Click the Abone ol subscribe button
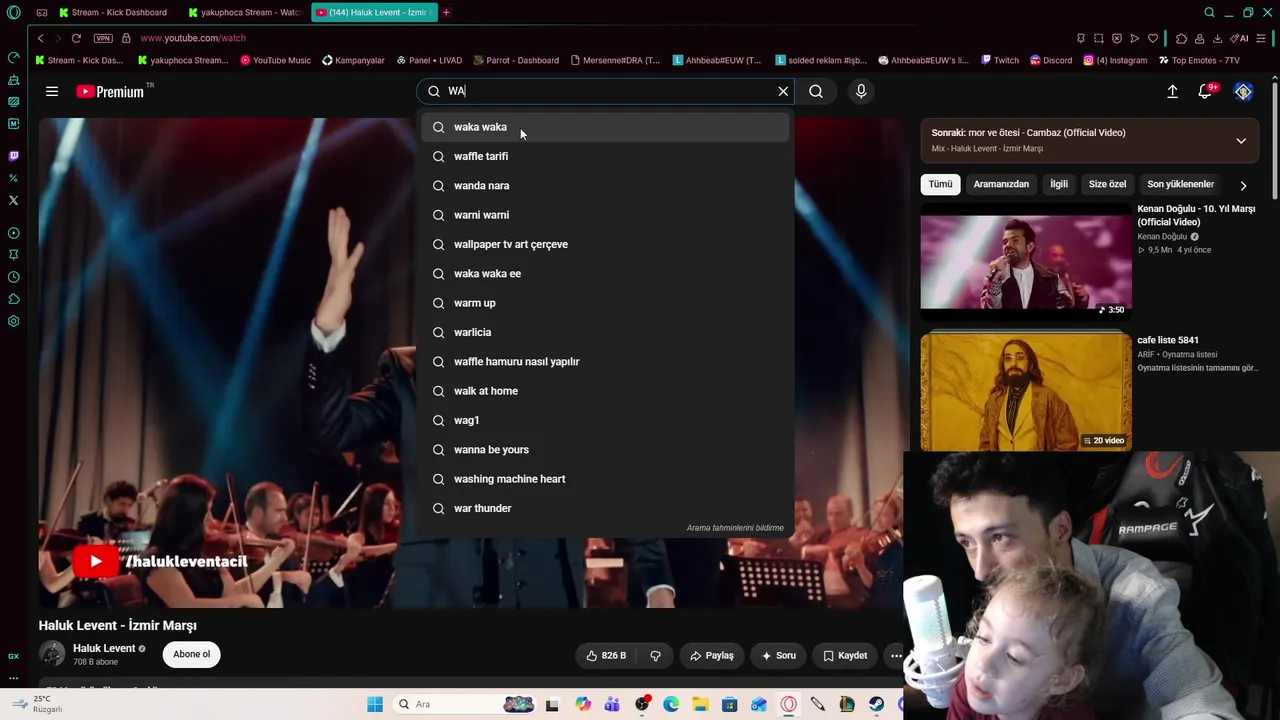The width and height of the screenshot is (1280, 720). click(192, 654)
